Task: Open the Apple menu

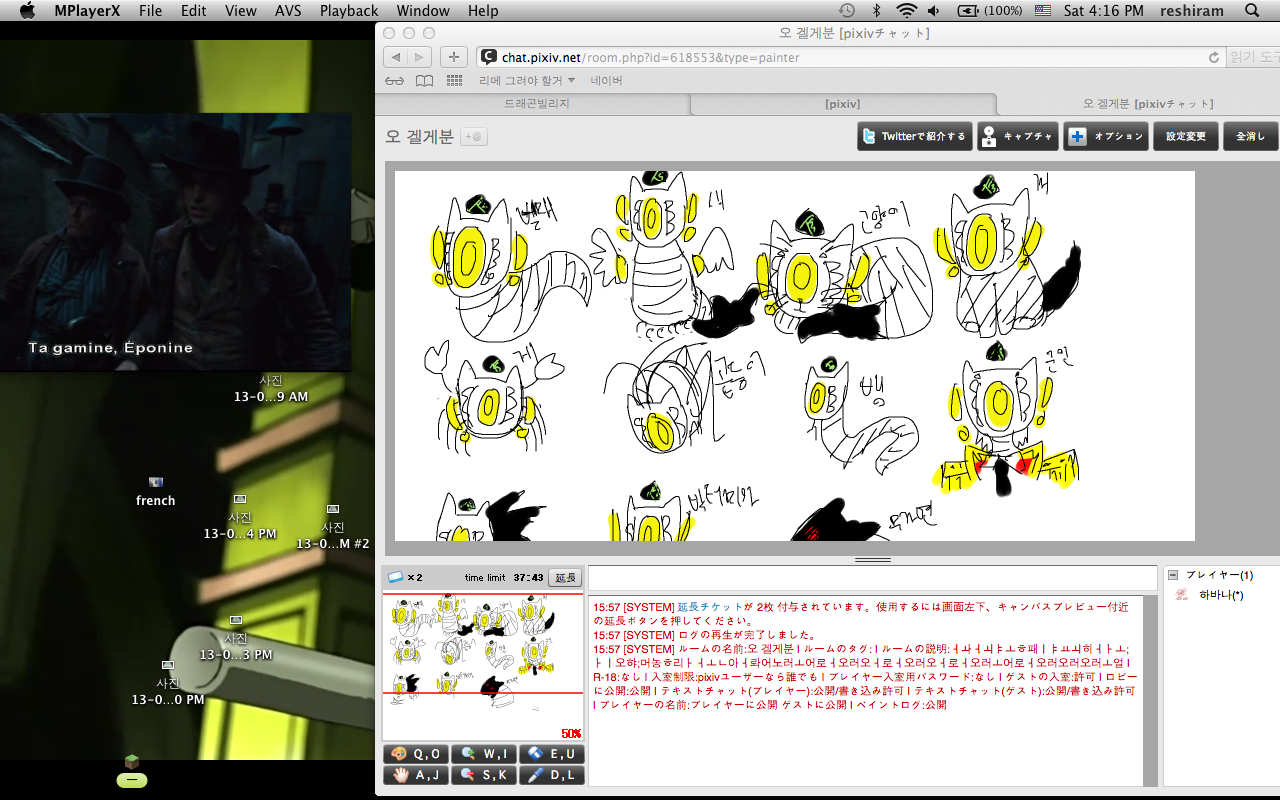Action: [x=27, y=11]
